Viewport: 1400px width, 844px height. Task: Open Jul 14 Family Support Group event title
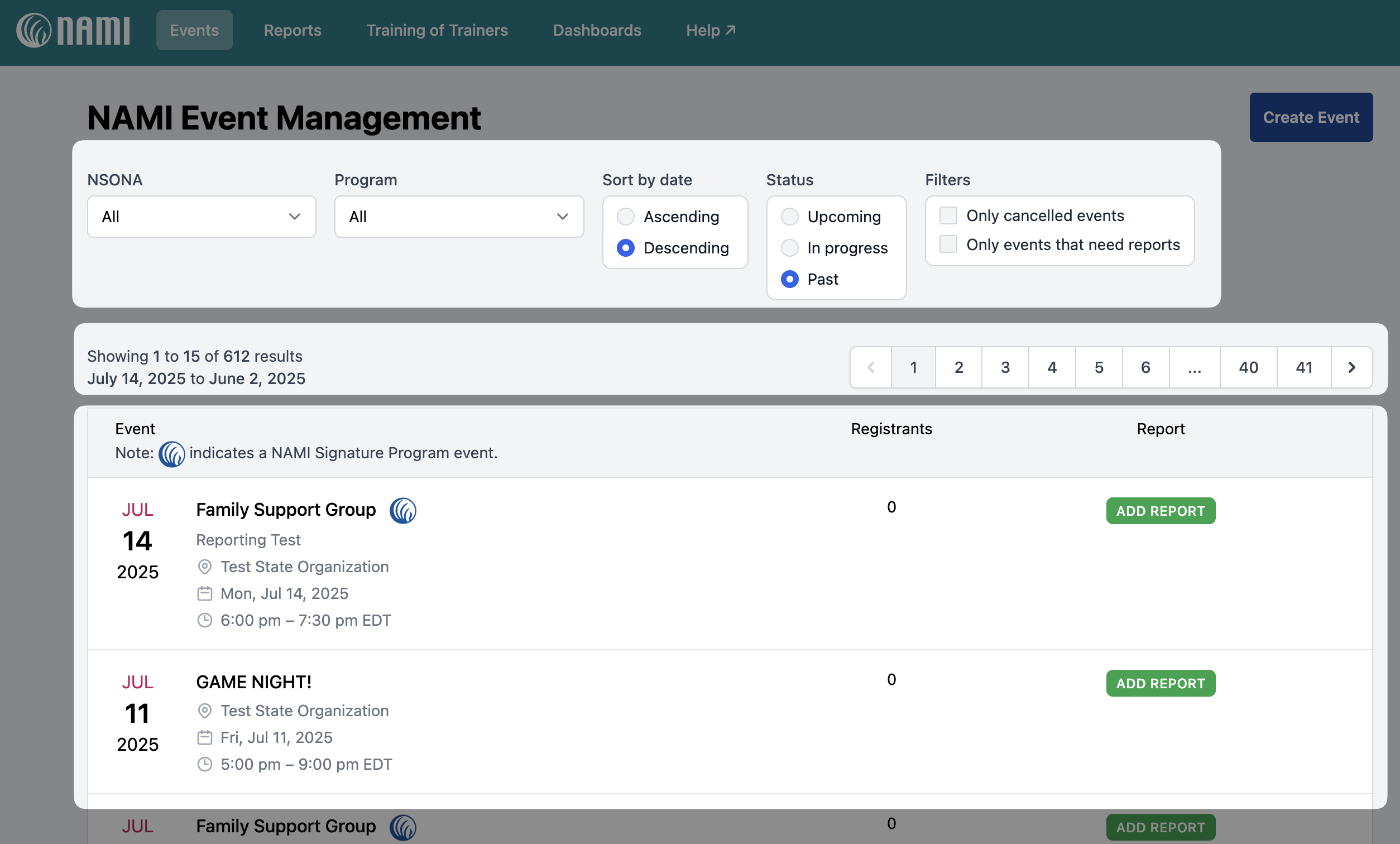click(x=286, y=510)
